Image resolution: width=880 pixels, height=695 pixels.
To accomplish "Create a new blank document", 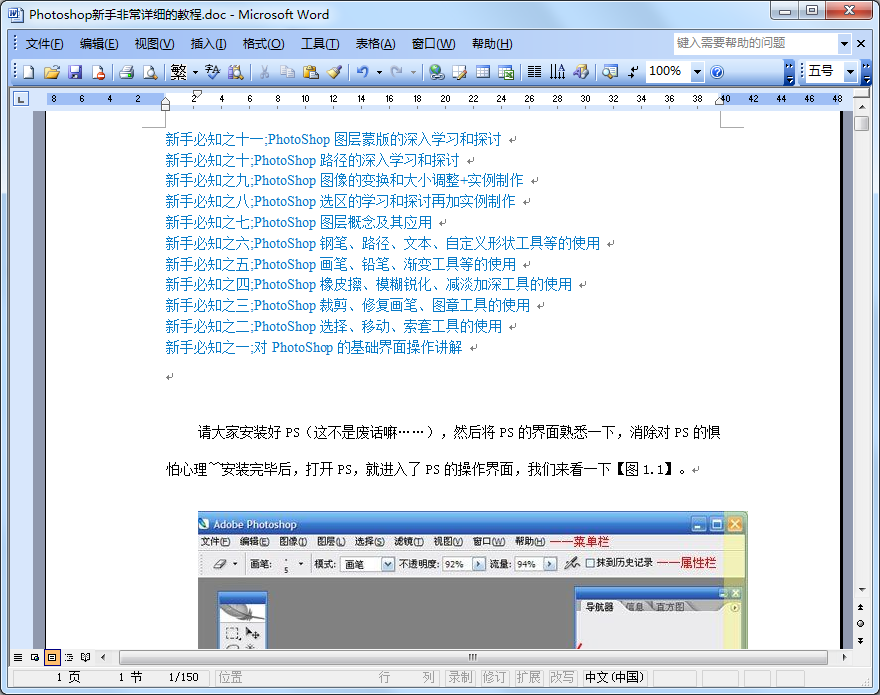I will coord(29,72).
